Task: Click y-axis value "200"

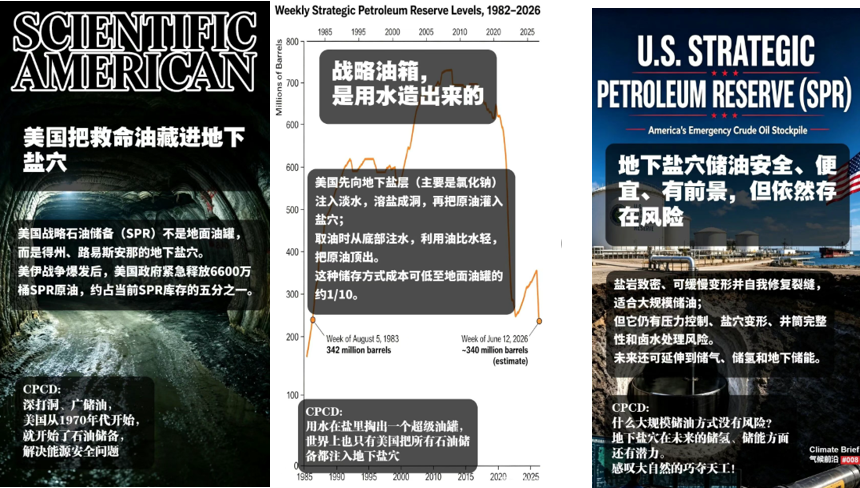Action: [292, 337]
